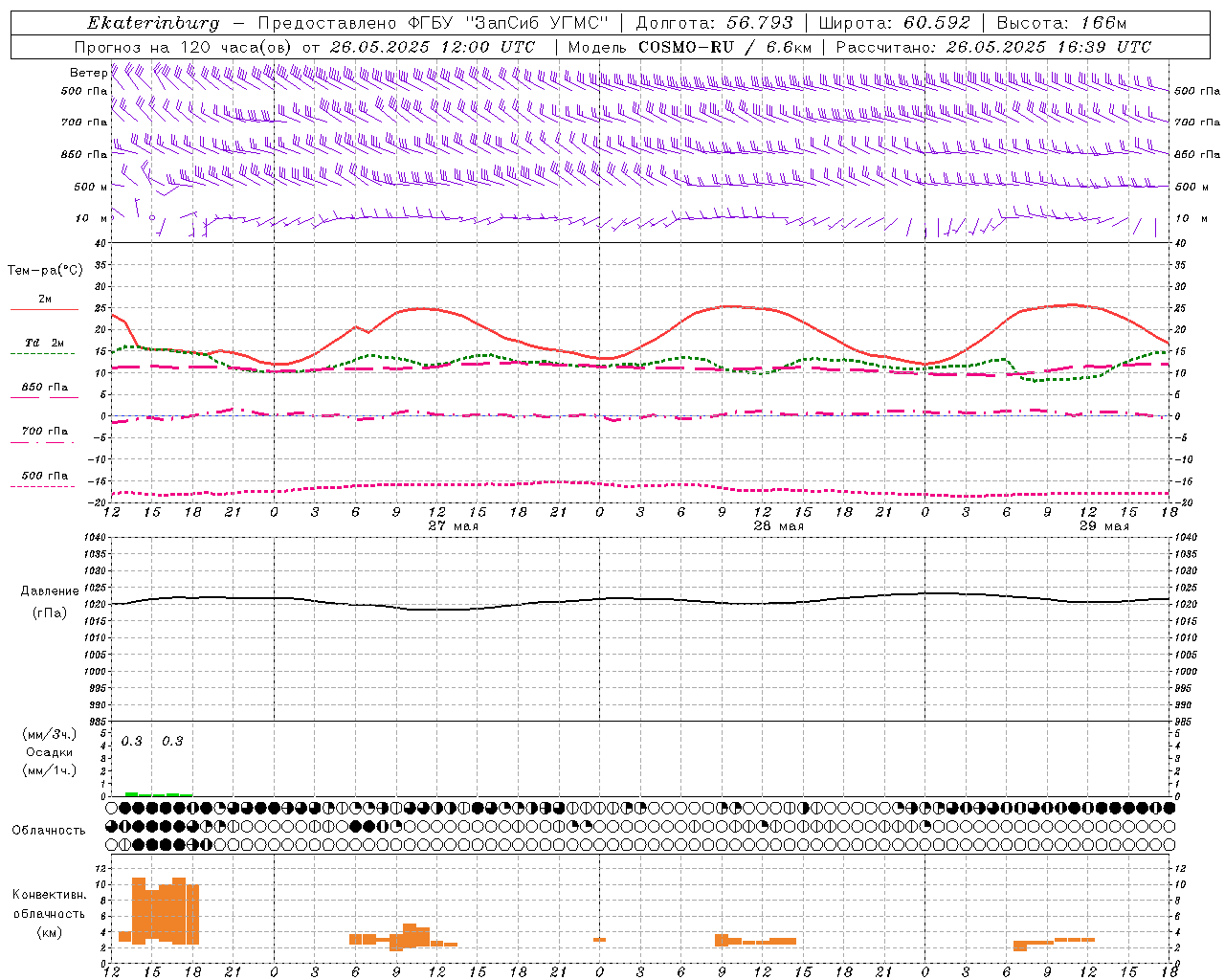Click the '500 м' wind level label on the left

tap(91, 187)
